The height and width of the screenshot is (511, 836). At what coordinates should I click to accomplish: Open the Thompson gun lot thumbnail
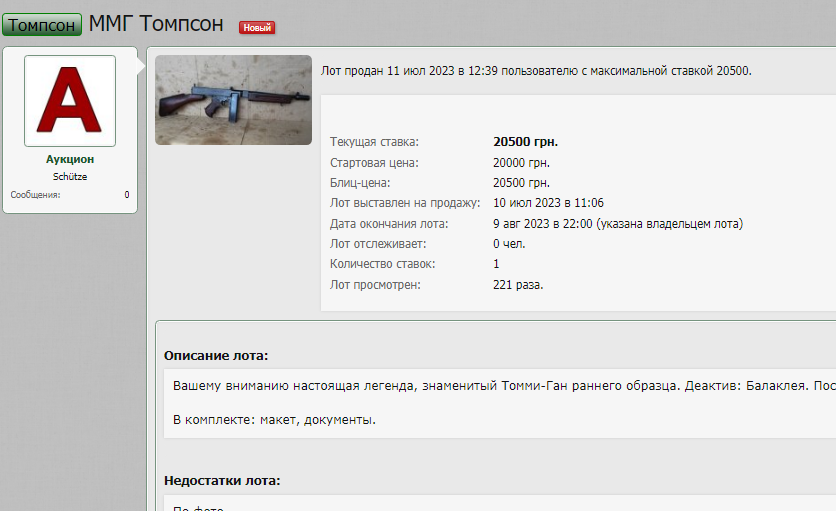click(233, 100)
